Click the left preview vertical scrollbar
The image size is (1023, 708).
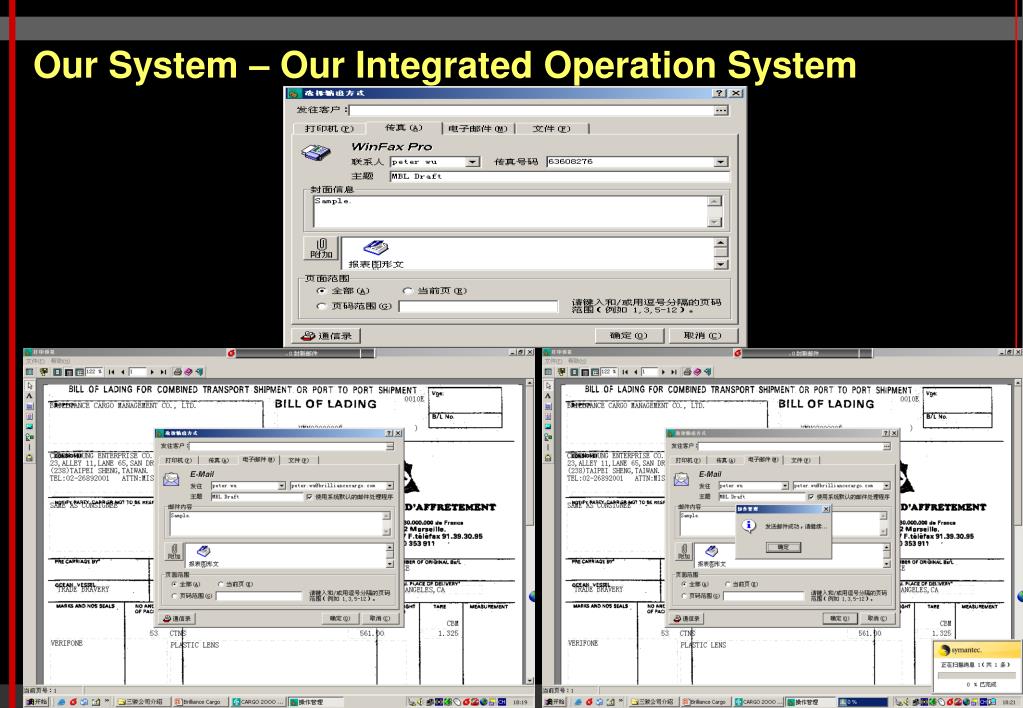click(x=530, y=530)
